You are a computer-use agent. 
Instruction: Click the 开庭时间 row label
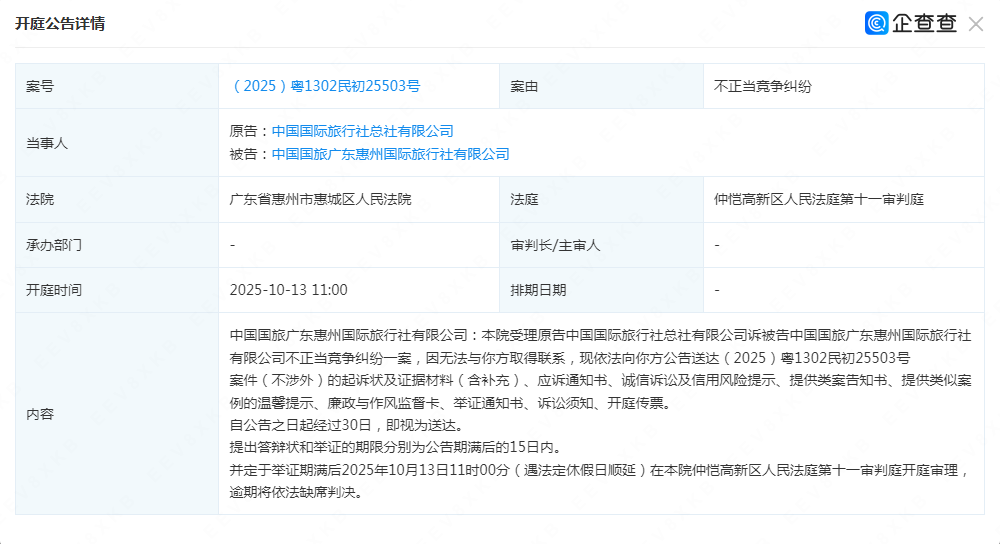point(54,290)
